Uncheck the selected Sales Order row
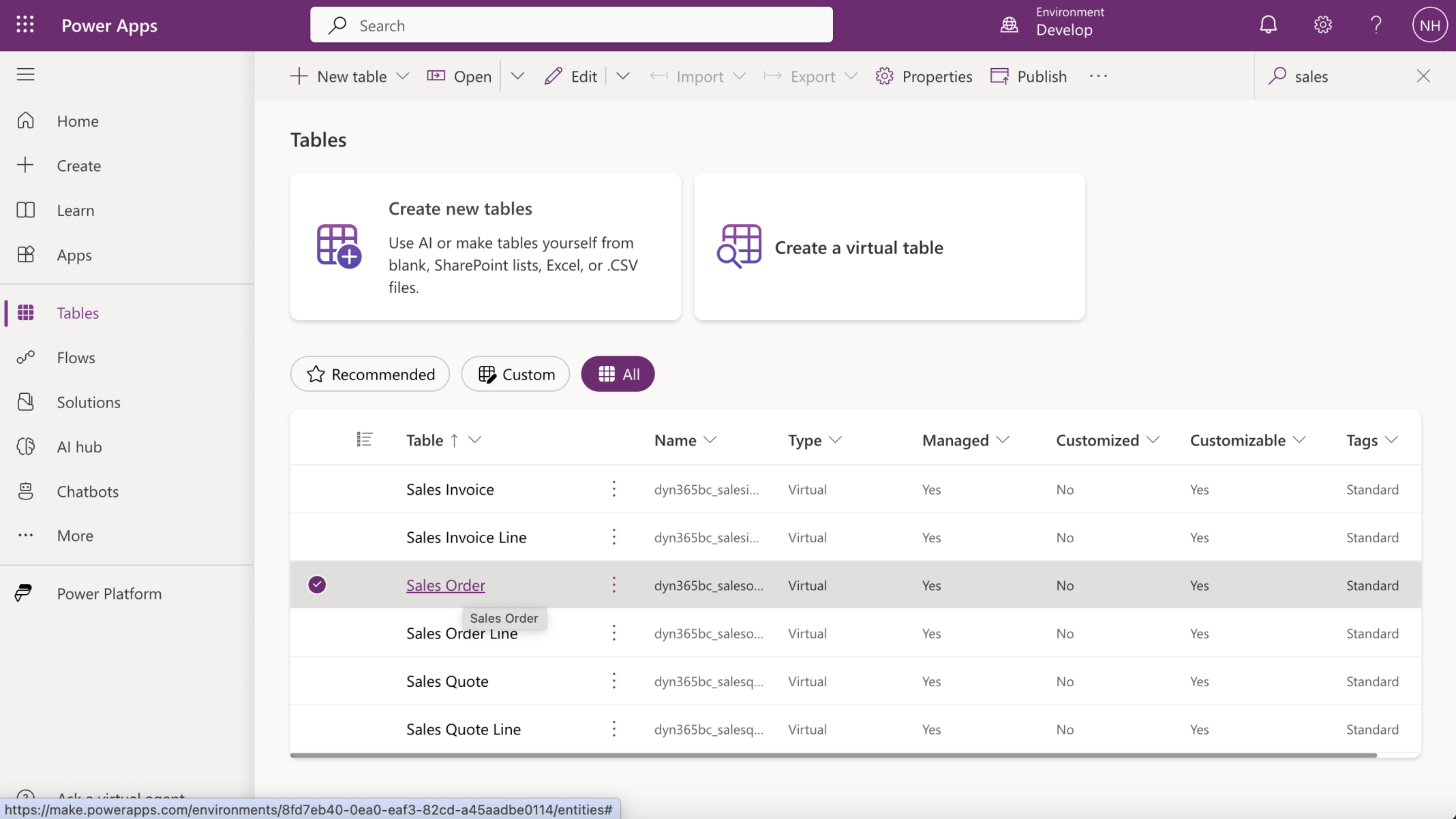Viewport: 1456px width, 819px height. (317, 585)
